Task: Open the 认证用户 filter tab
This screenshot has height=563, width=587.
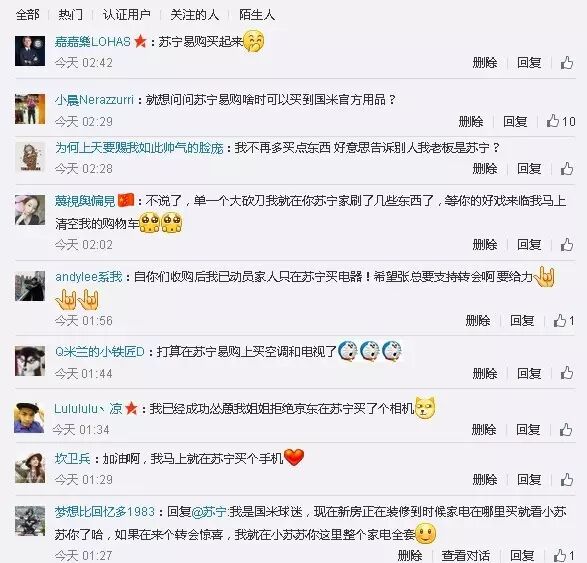Action: (x=127, y=15)
